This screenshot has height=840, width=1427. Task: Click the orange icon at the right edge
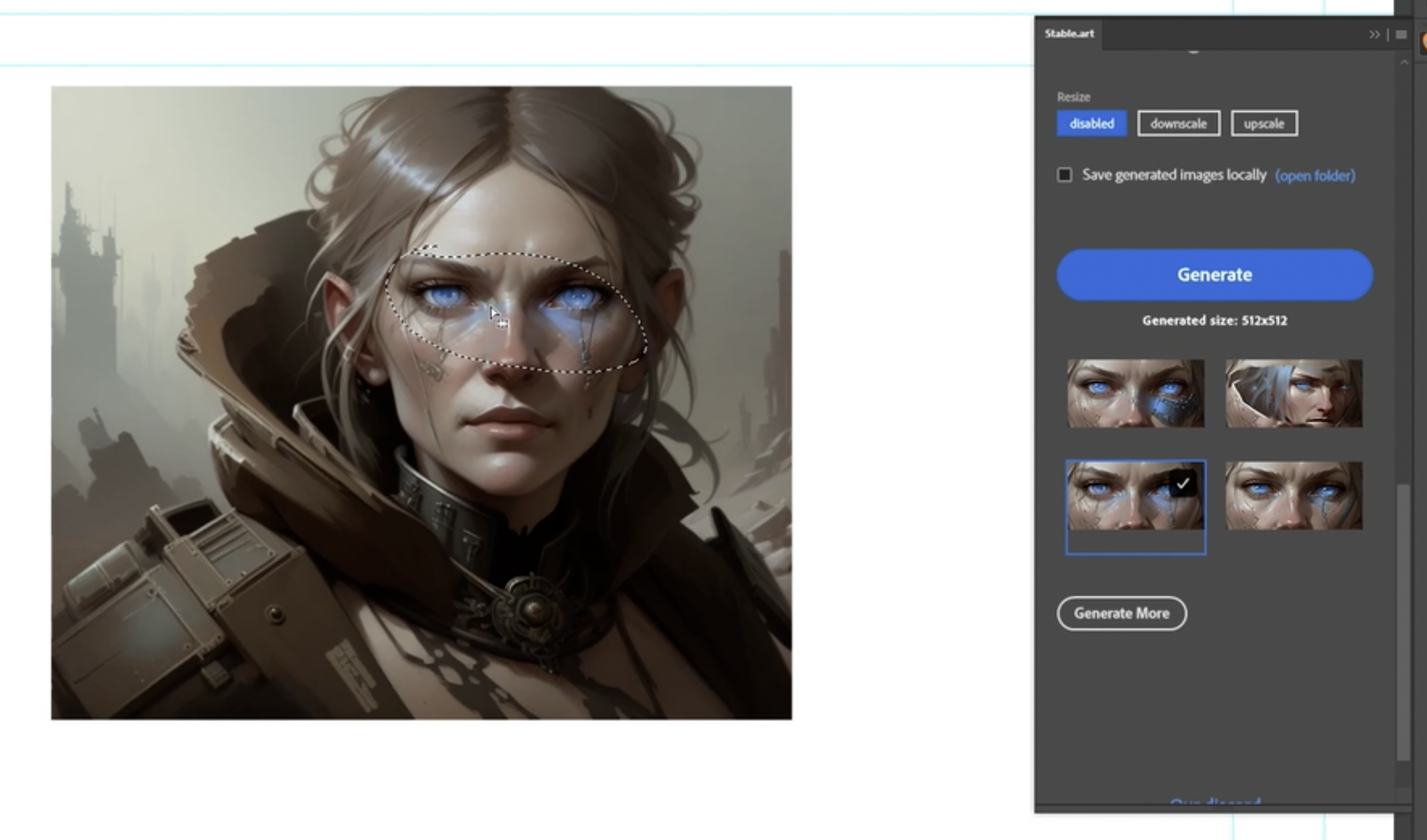coord(1423,43)
